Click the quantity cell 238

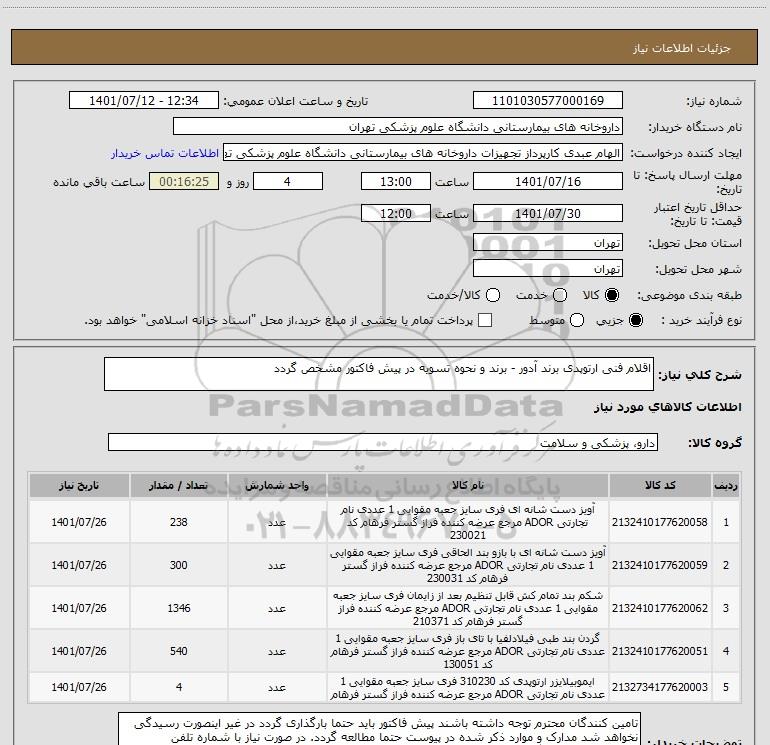tap(178, 522)
